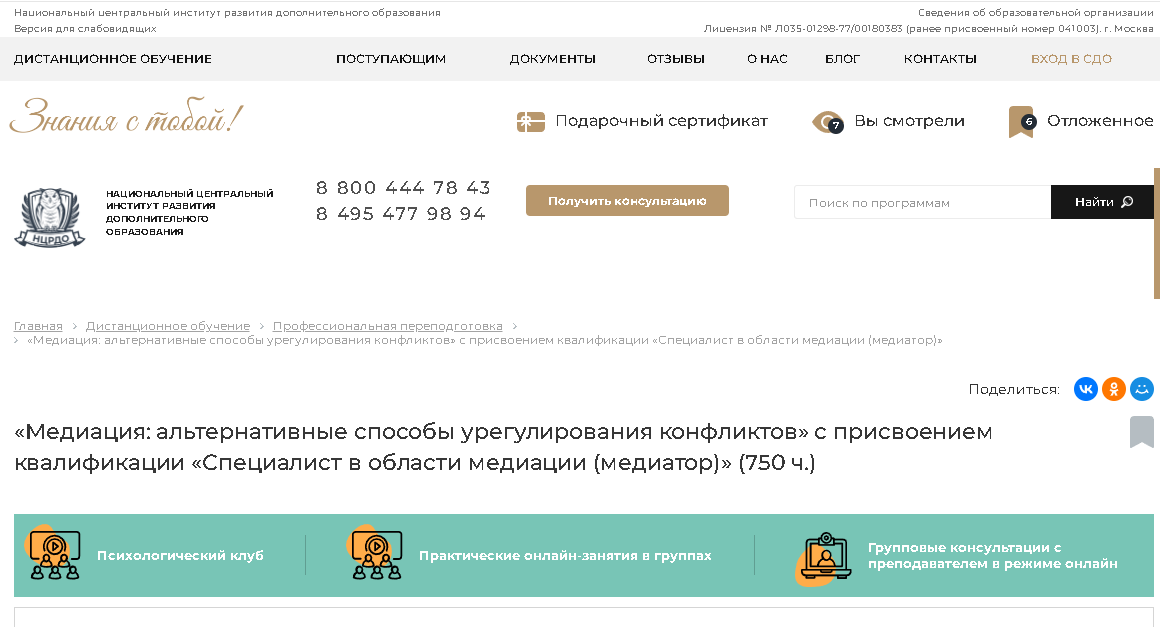Go to the Документы menu item

tap(553, 59)
